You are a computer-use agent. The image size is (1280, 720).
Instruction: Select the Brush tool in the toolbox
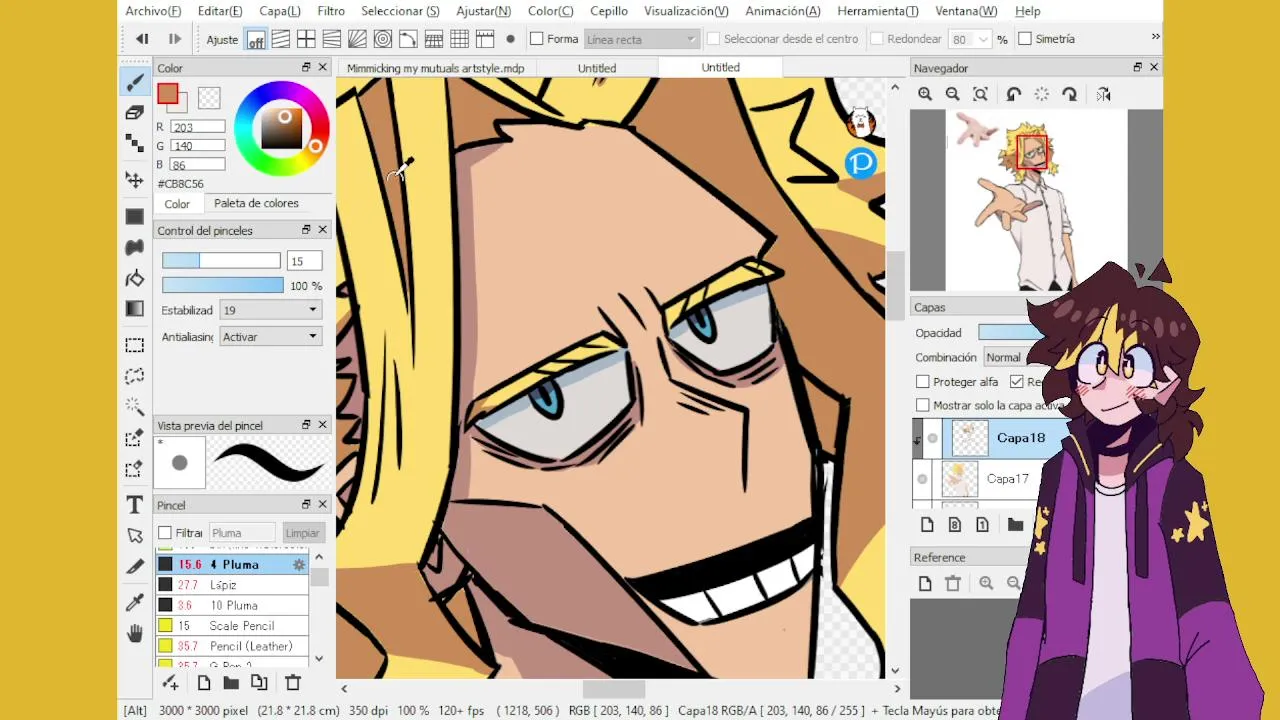point(135,81)
